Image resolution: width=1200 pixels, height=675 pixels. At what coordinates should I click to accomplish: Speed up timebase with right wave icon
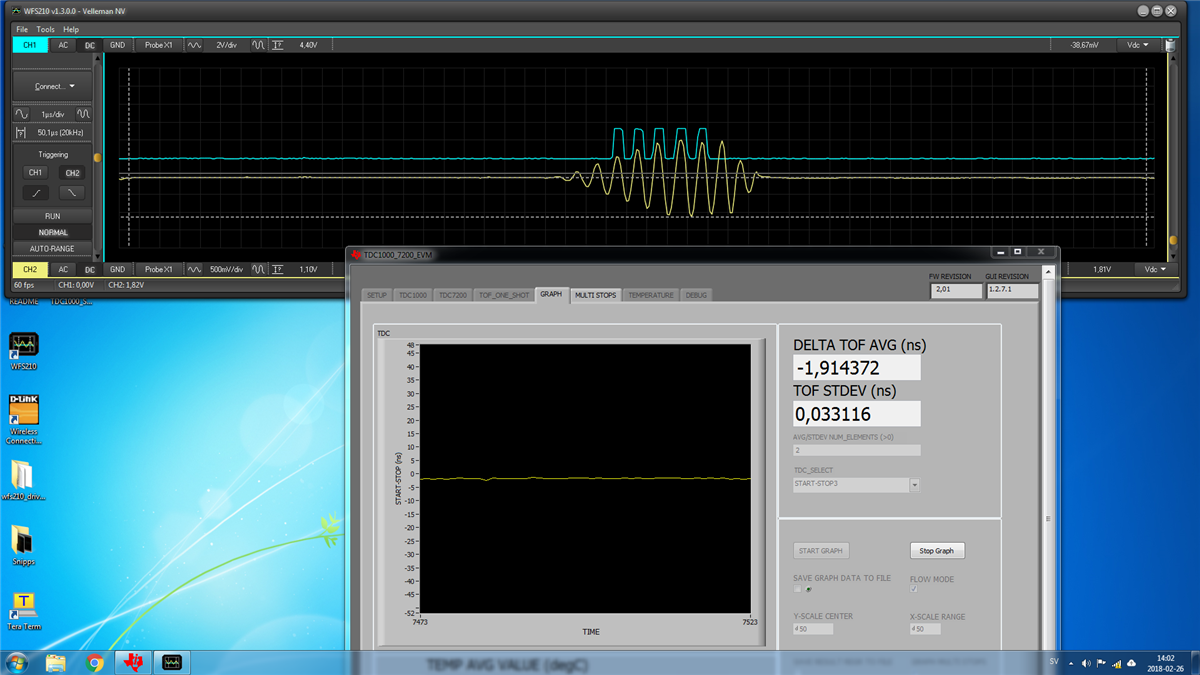click(x=83, y=114)
